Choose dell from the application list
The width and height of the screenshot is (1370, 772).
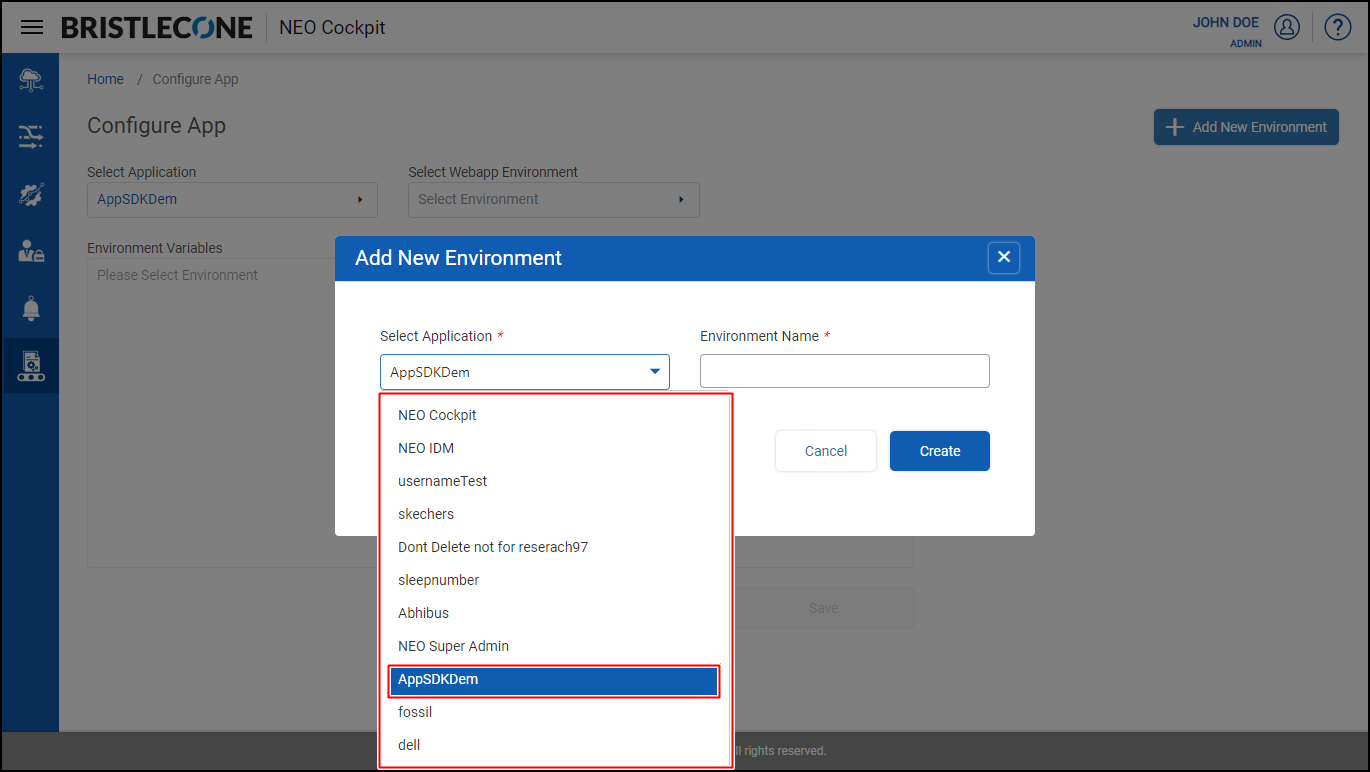point(555,745)
